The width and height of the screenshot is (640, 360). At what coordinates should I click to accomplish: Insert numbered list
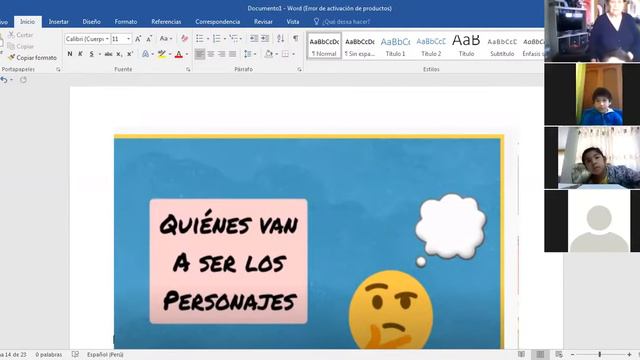tap(217, 38)
